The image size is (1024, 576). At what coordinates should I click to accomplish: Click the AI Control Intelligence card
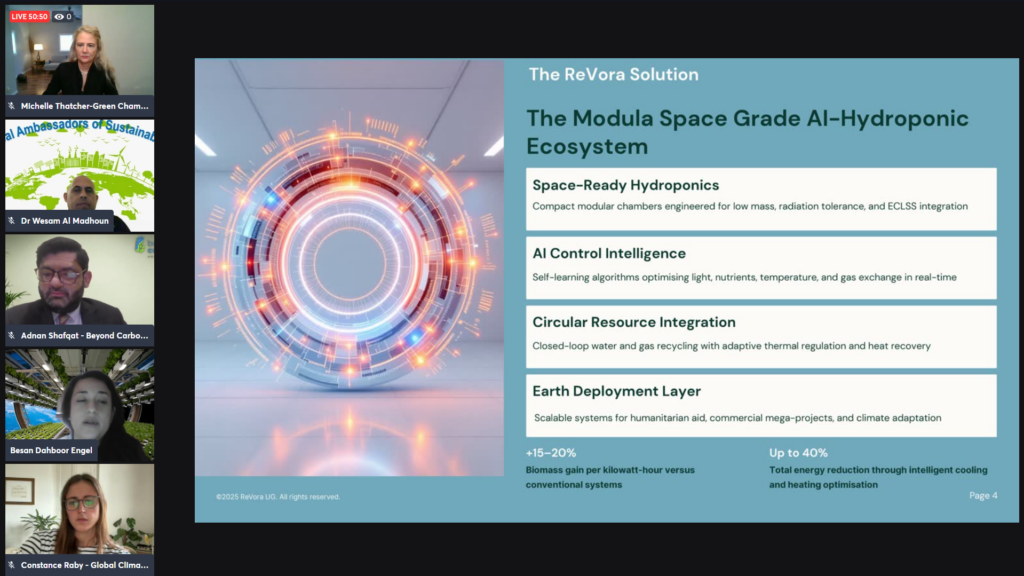click(x=761, y=267)
